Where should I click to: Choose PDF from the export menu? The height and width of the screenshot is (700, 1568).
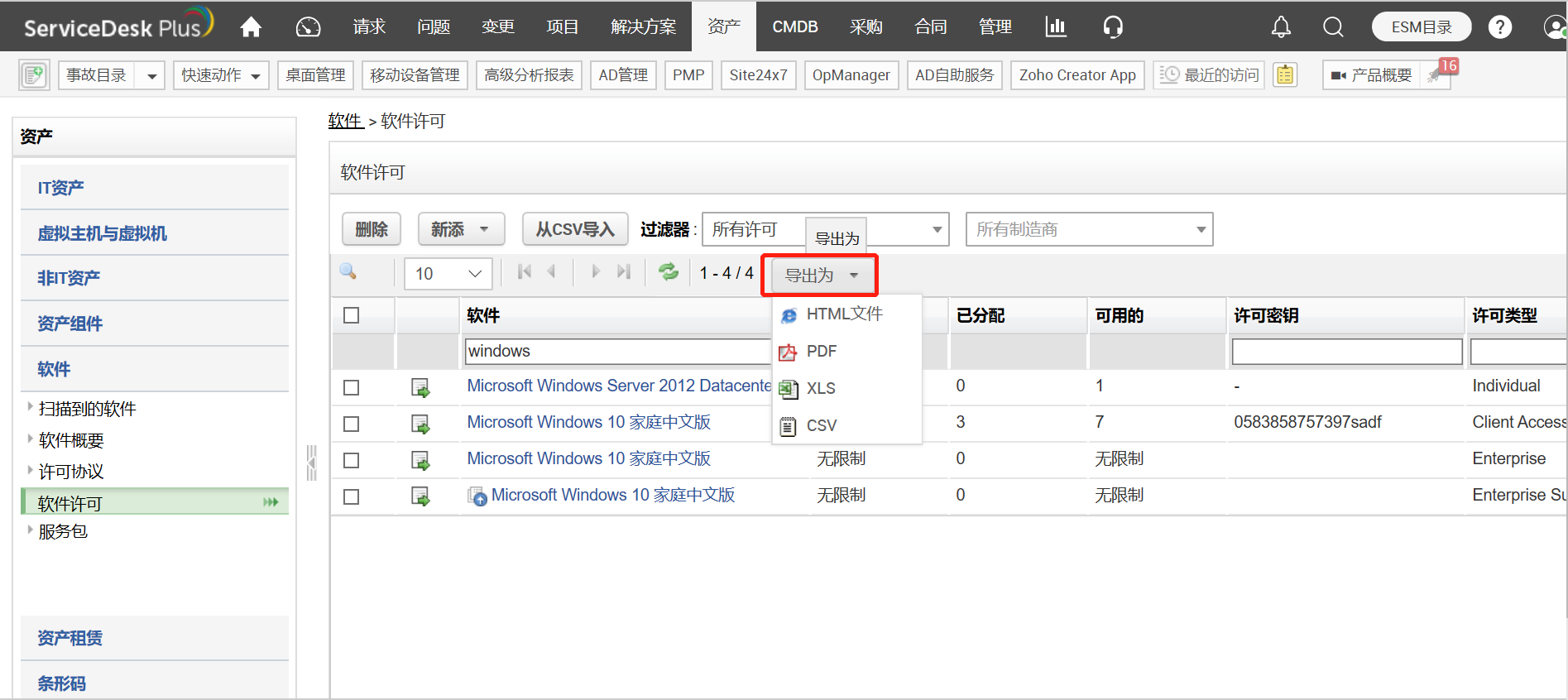[x=821, y=352]
